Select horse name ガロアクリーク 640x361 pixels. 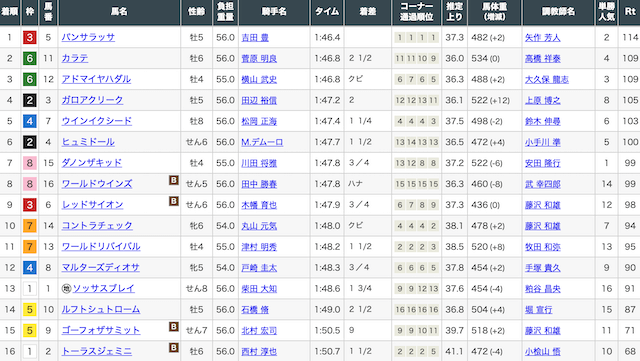(x=92, y=100)
